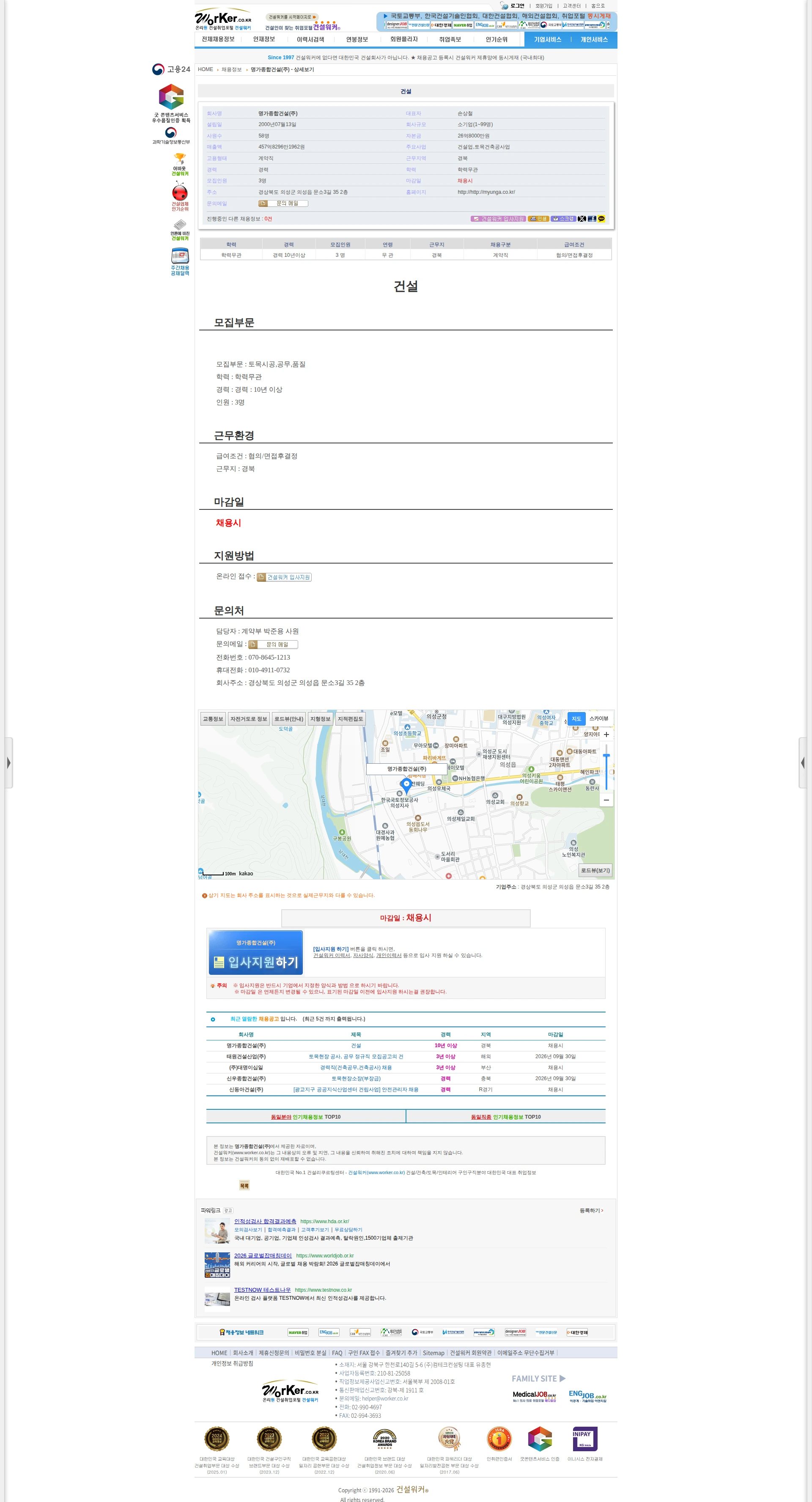Click the 문의 메일 button in the company info box
Screen dimensions: 812x1502
coord(283,204)
